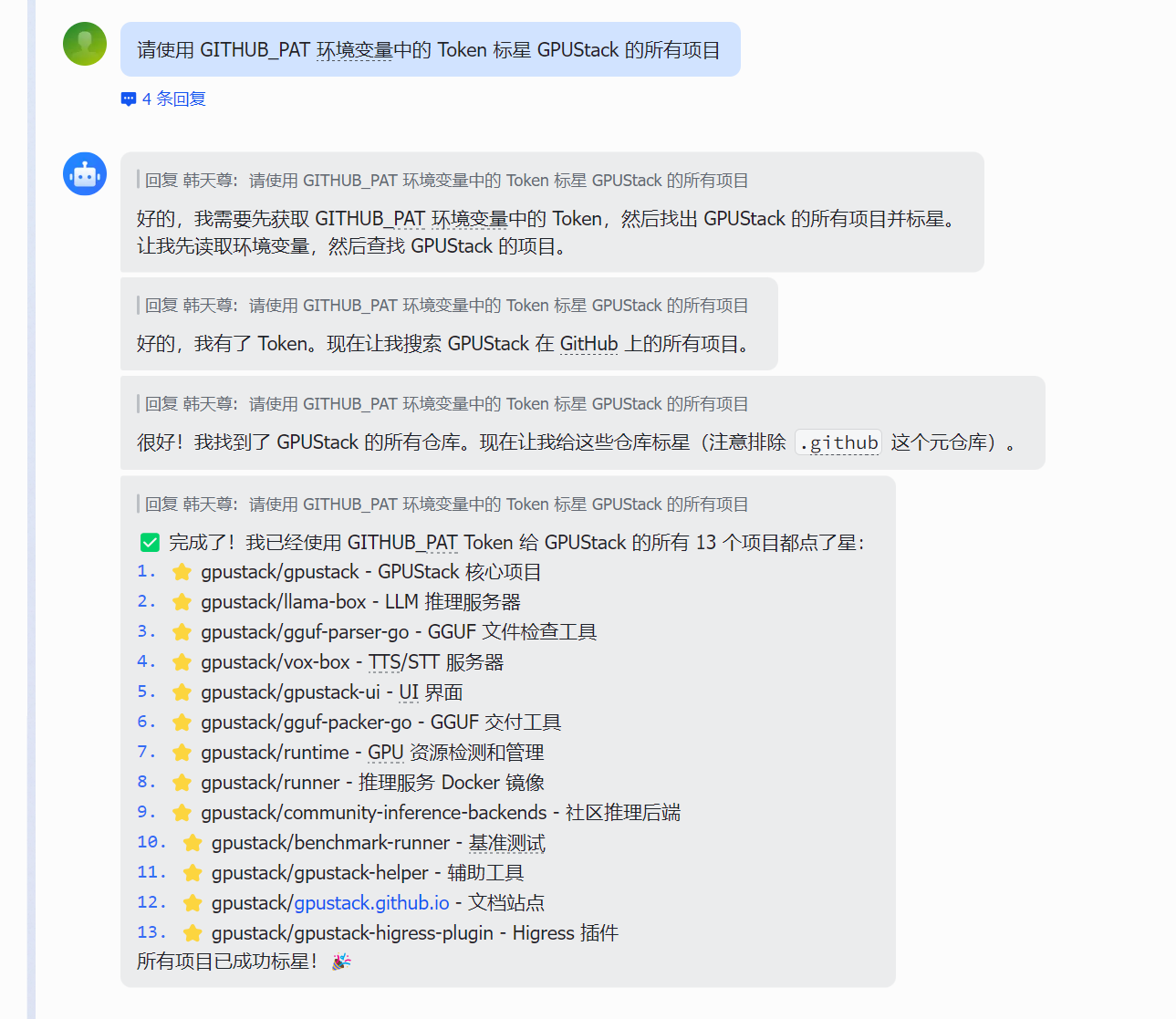Click the comment bubble icon beside 4 条回复
1176x1019 pixels.
[129, 99]
